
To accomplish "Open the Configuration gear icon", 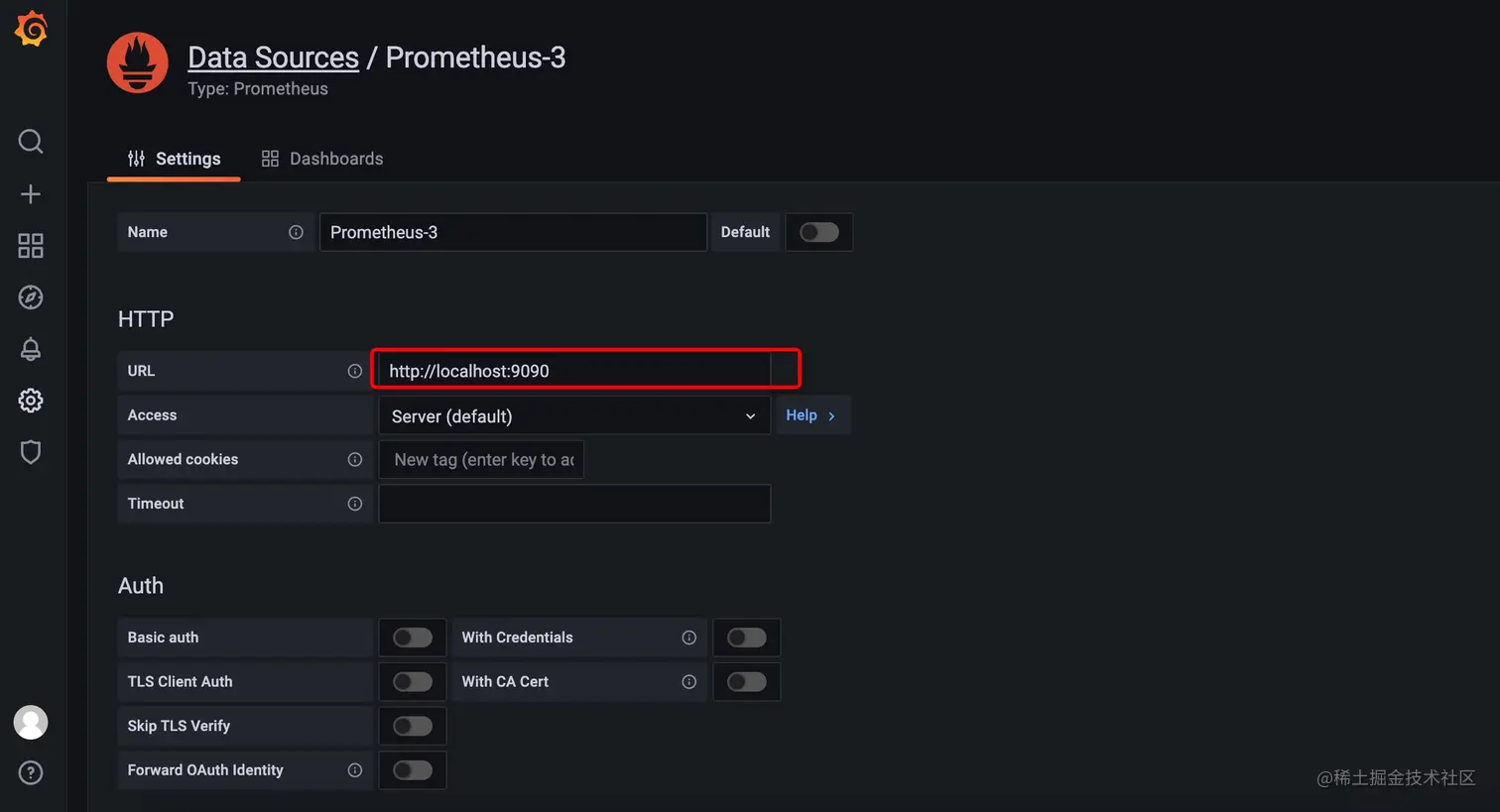I will click(x=31, y=401).
